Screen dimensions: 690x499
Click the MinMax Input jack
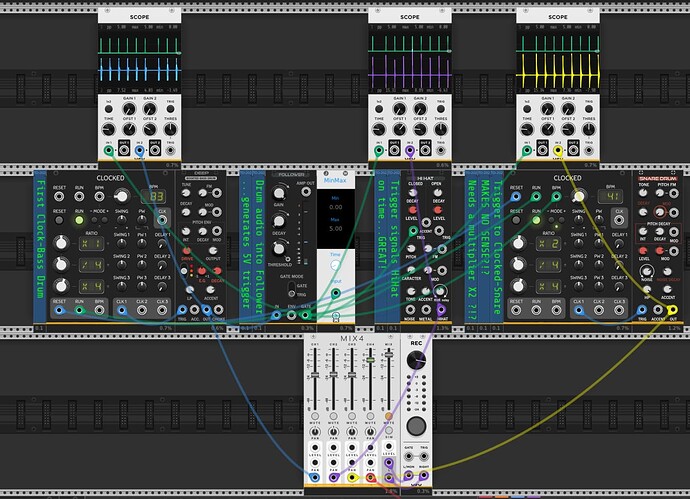pyautogui.click(x=335, y=293)
